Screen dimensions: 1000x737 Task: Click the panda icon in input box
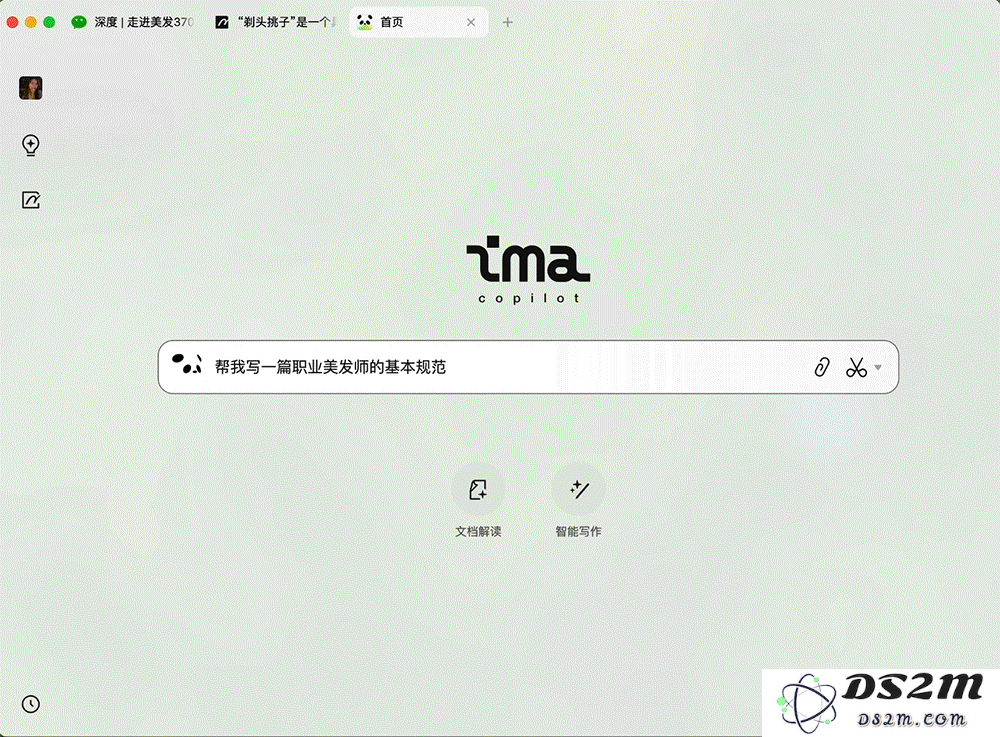point(187,364)
